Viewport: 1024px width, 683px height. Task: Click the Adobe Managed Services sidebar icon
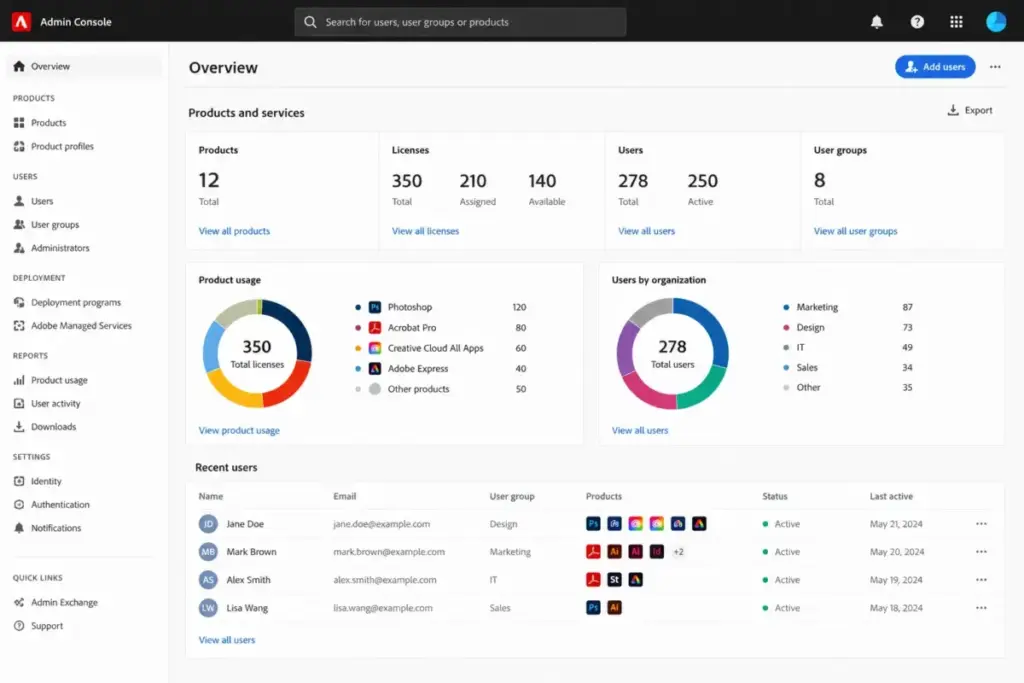click(x=19, y=326)
